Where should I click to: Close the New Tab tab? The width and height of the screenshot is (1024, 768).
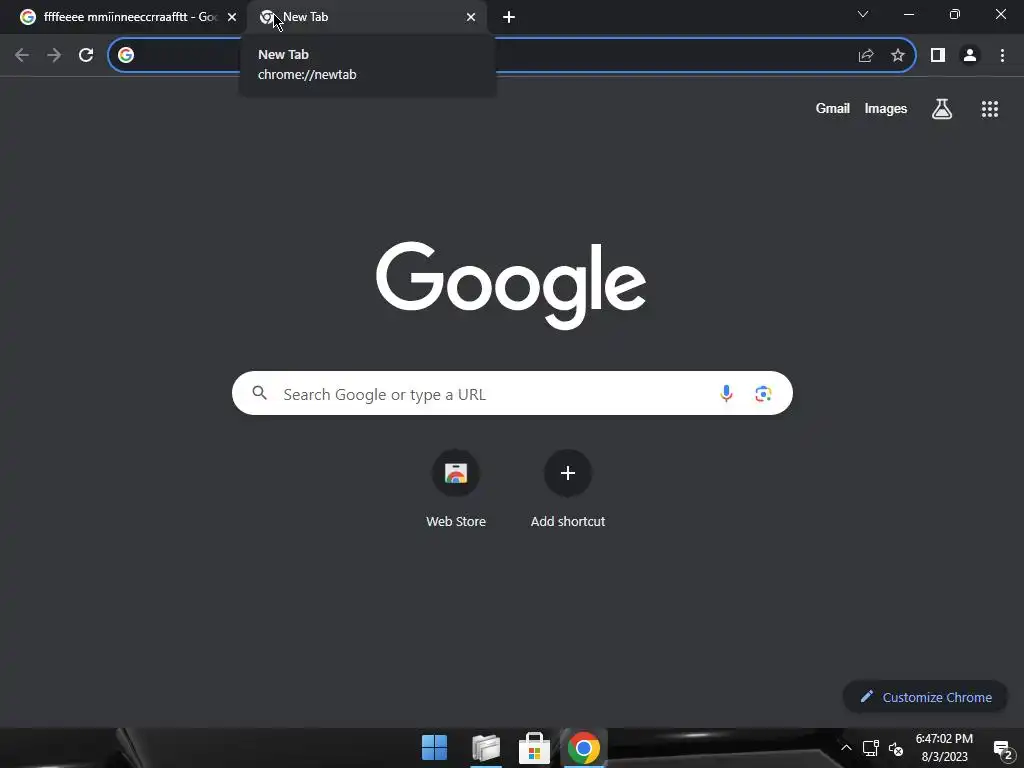(x=471, y=17)
